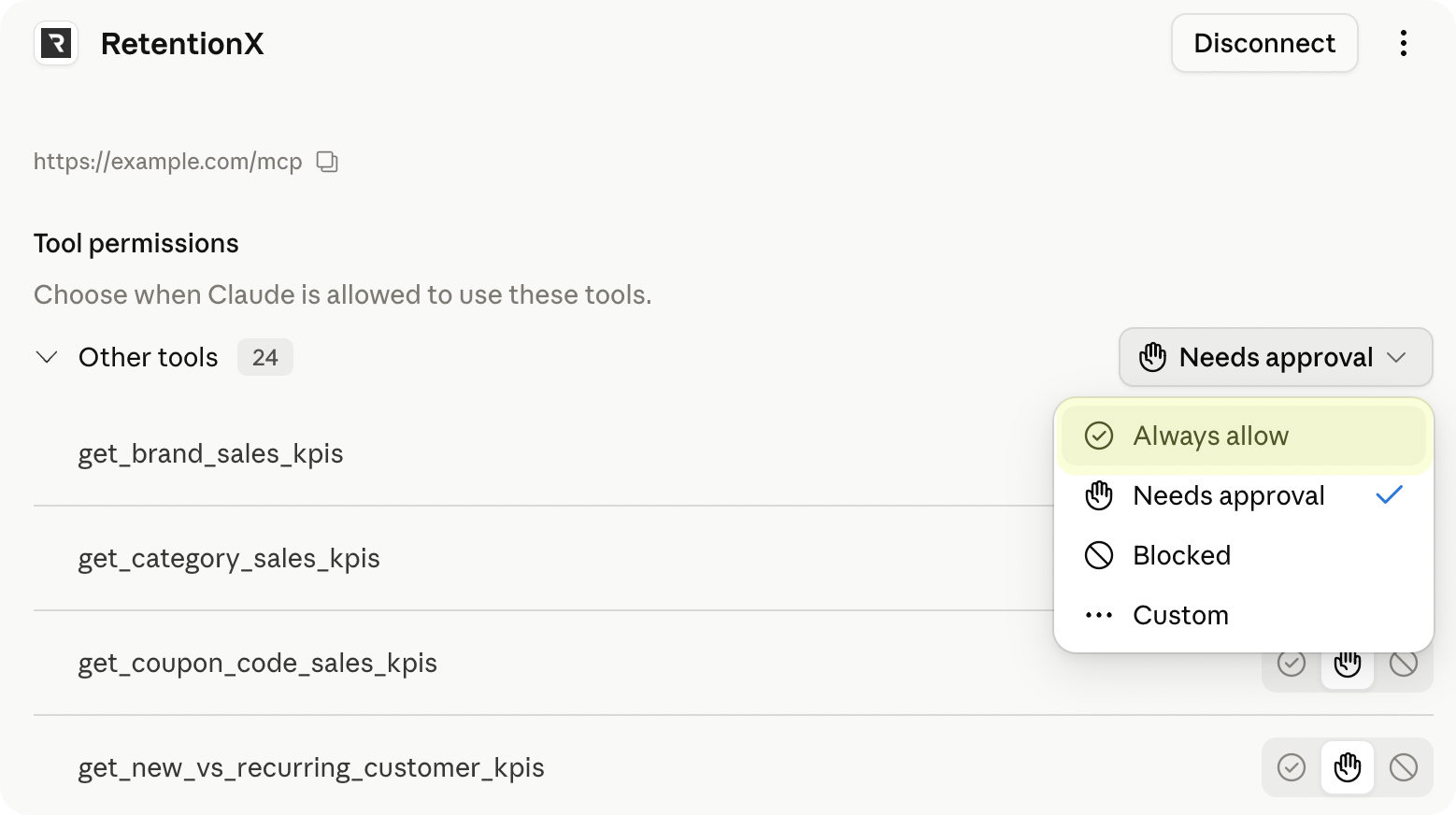This screenshot has height=815, width=1456.
Task: Open the three-dot more options menu
Action: click(x=1403, y=43)
